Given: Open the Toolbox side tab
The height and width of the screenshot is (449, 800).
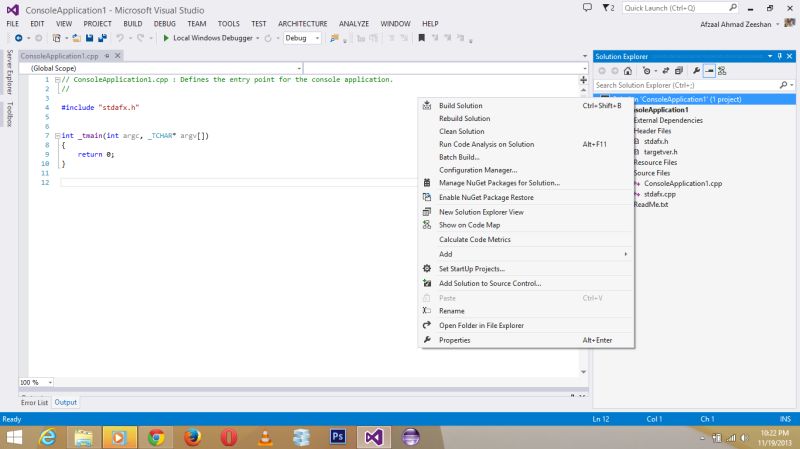Looking at the screenshot, I should point(9,114).
